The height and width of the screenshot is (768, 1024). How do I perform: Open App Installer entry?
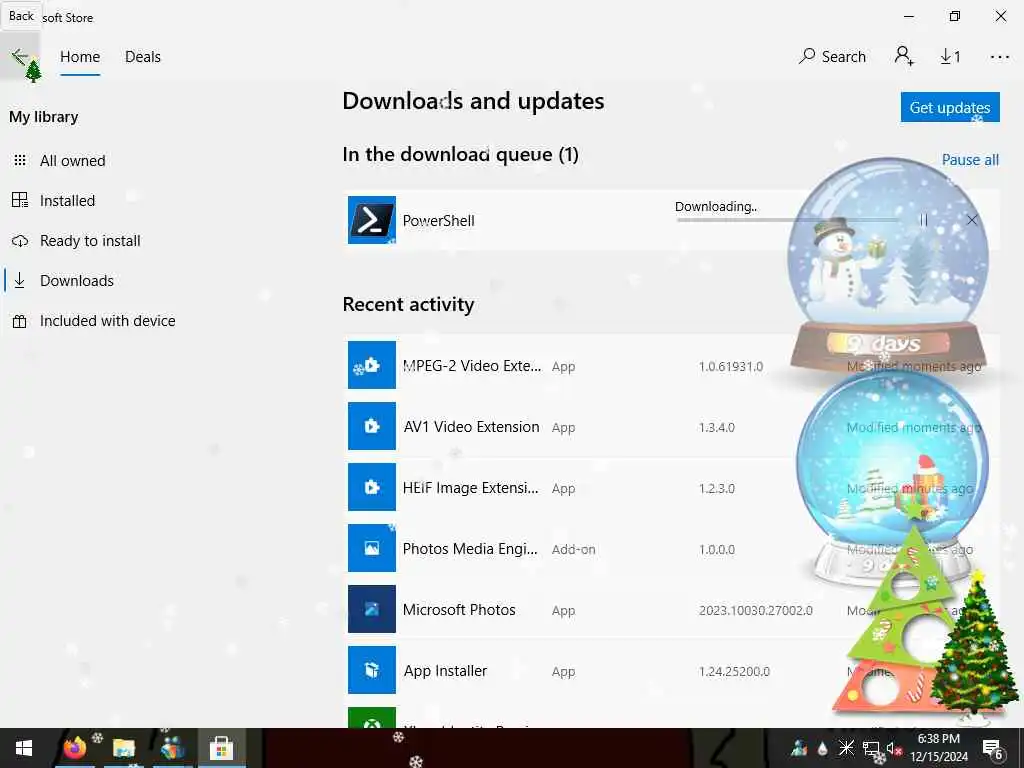click(x=445, y=671)
